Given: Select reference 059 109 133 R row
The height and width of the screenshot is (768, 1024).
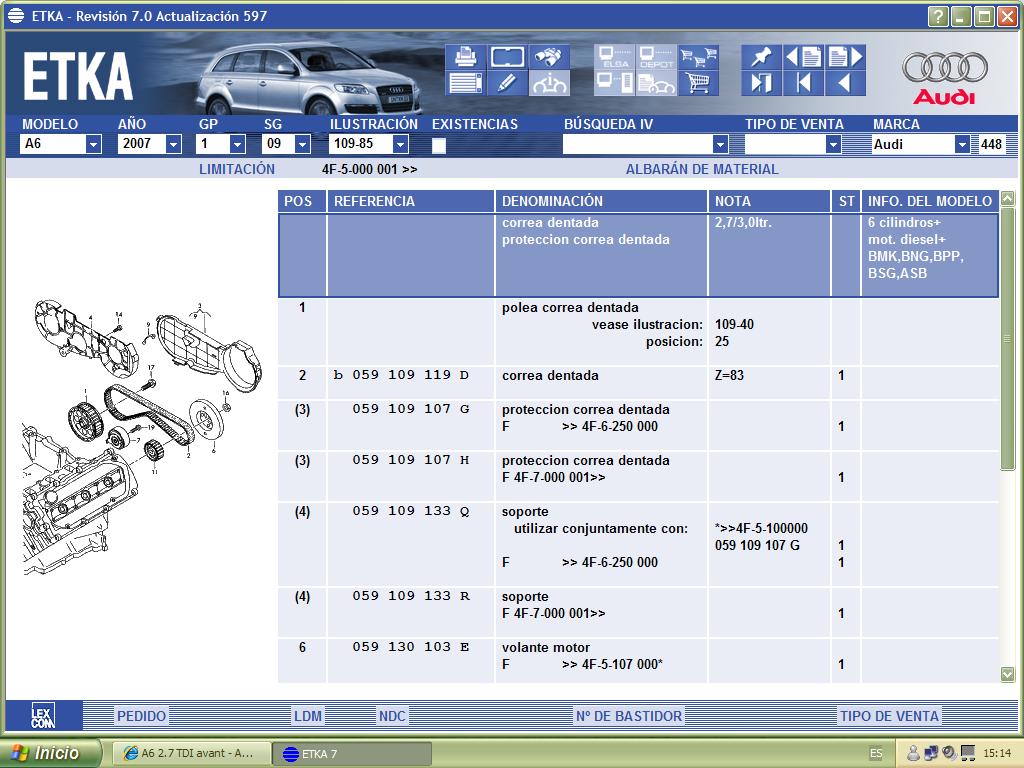Looking at the screenshot, I should [638, 612].
